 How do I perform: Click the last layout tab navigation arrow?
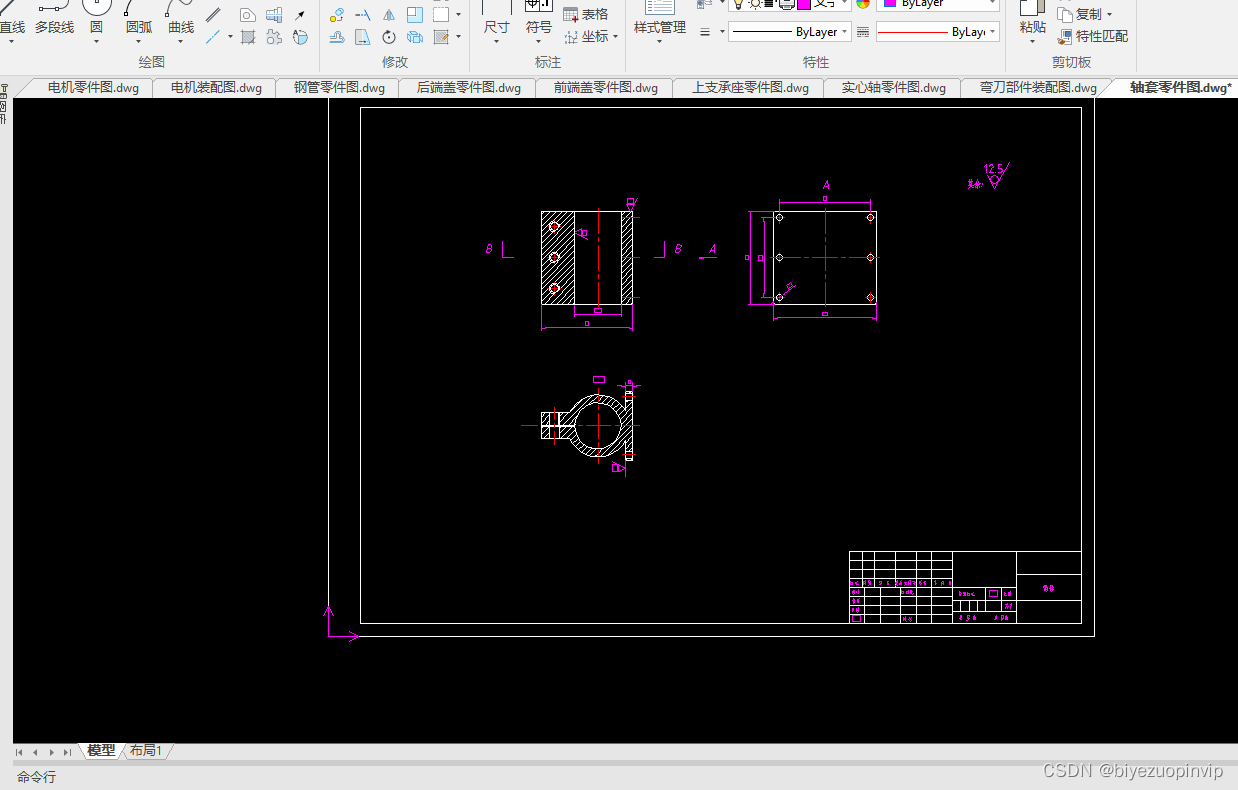[67, 752]
